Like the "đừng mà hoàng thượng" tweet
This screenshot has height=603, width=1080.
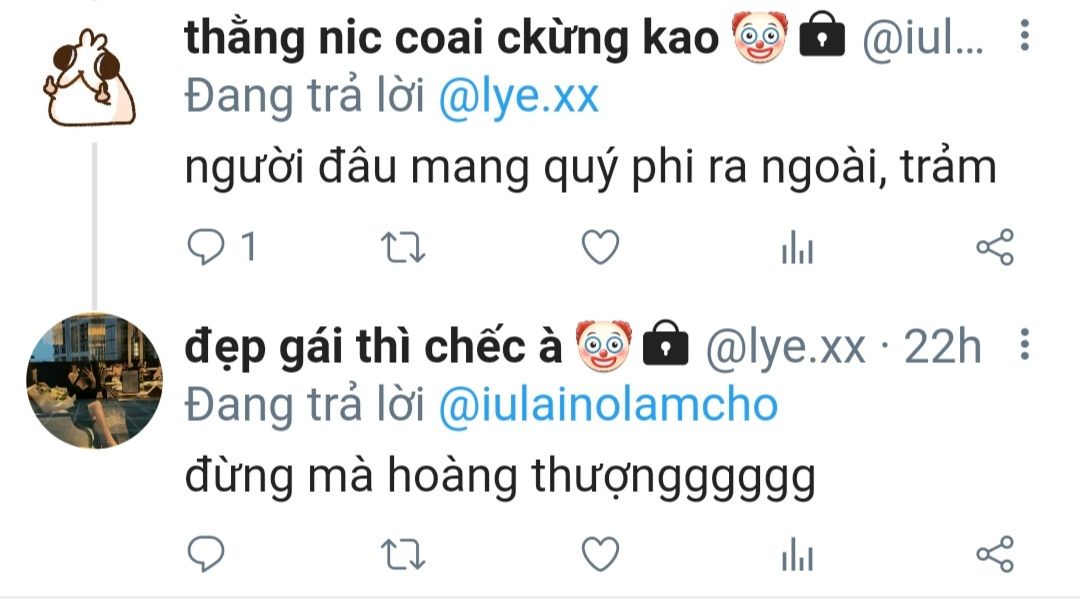click(x=601, y=553)
